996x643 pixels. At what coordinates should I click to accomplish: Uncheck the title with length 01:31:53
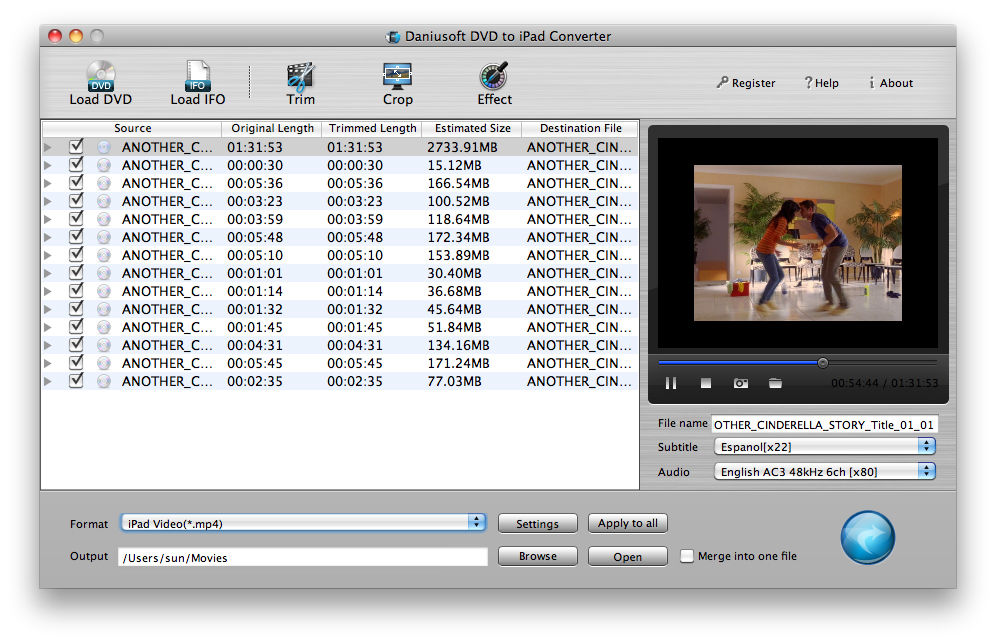pos(76,146)
